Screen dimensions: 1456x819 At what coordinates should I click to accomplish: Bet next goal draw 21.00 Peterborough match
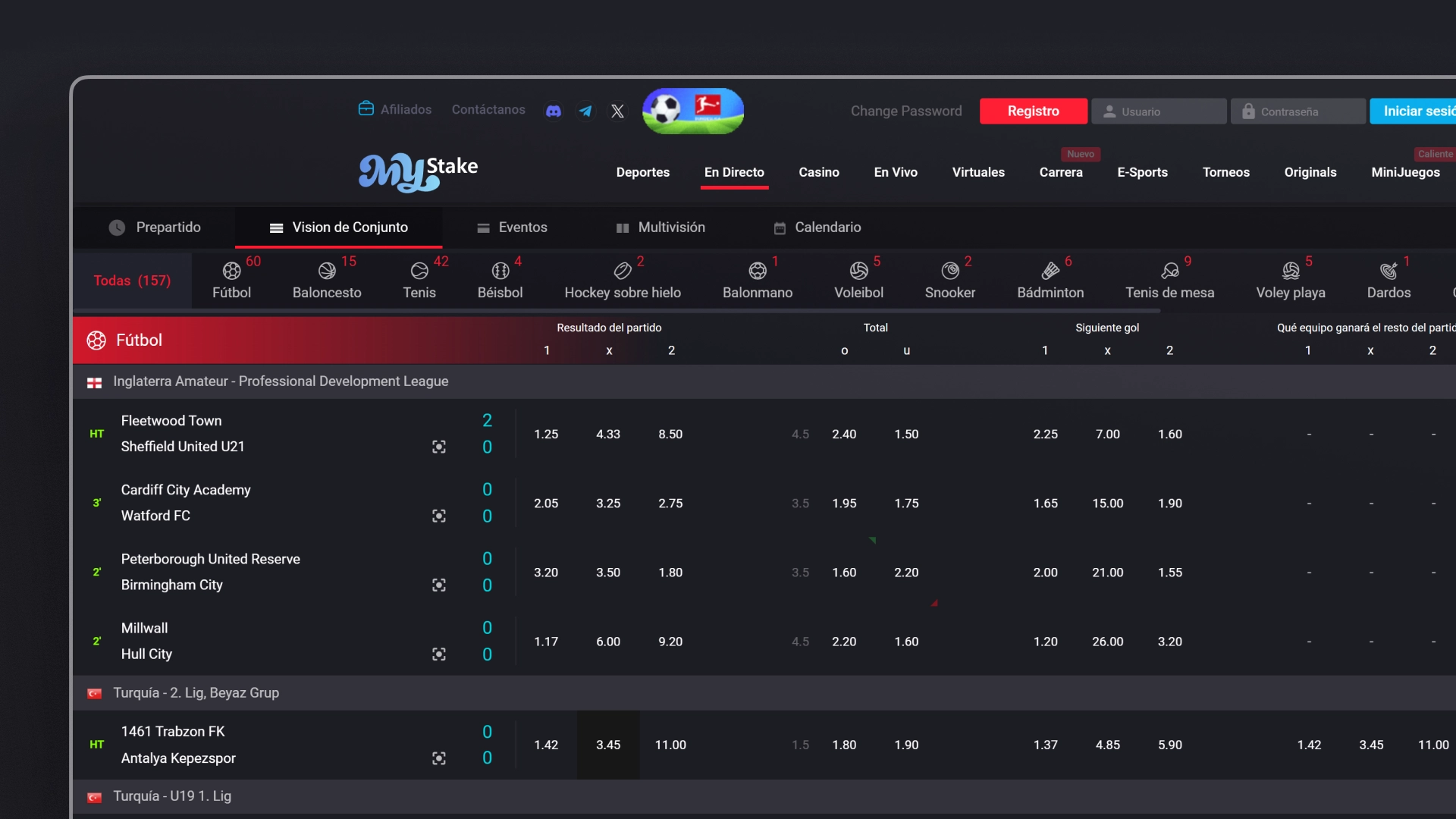pyautogui.click(x=1108, y=572)
